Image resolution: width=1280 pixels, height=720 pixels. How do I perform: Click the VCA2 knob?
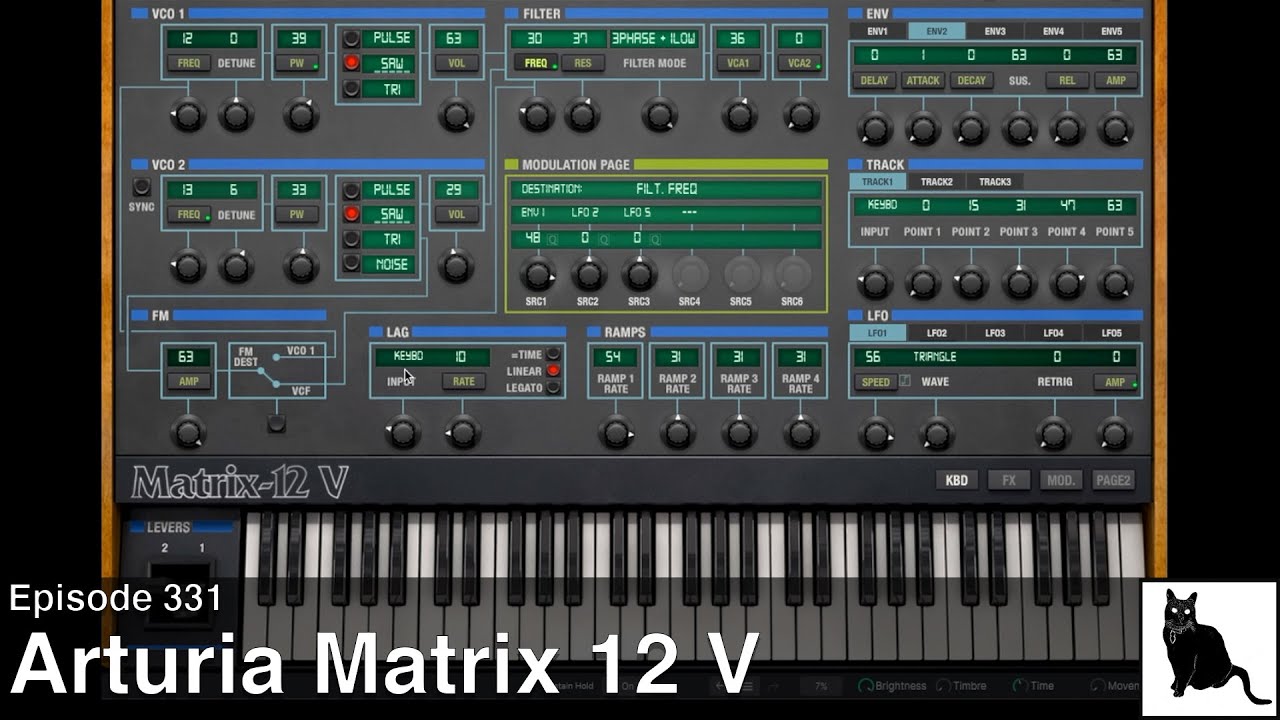point(800,115)
